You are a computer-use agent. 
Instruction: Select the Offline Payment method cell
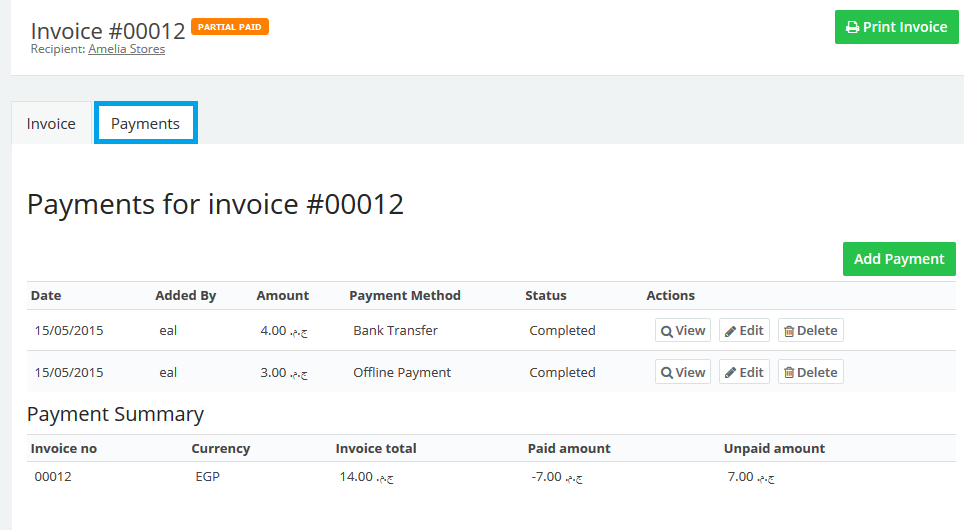[402, 373]
